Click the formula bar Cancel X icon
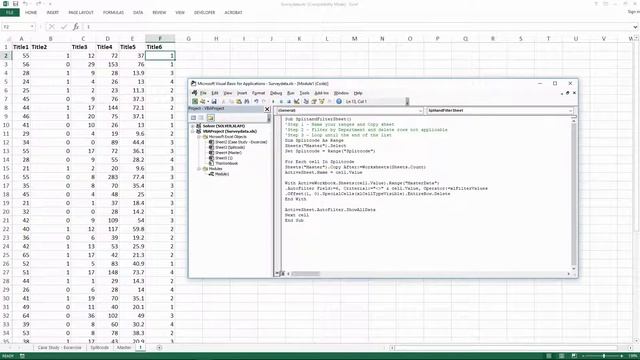Screen dimensions: 640x360 pos(51,27)
